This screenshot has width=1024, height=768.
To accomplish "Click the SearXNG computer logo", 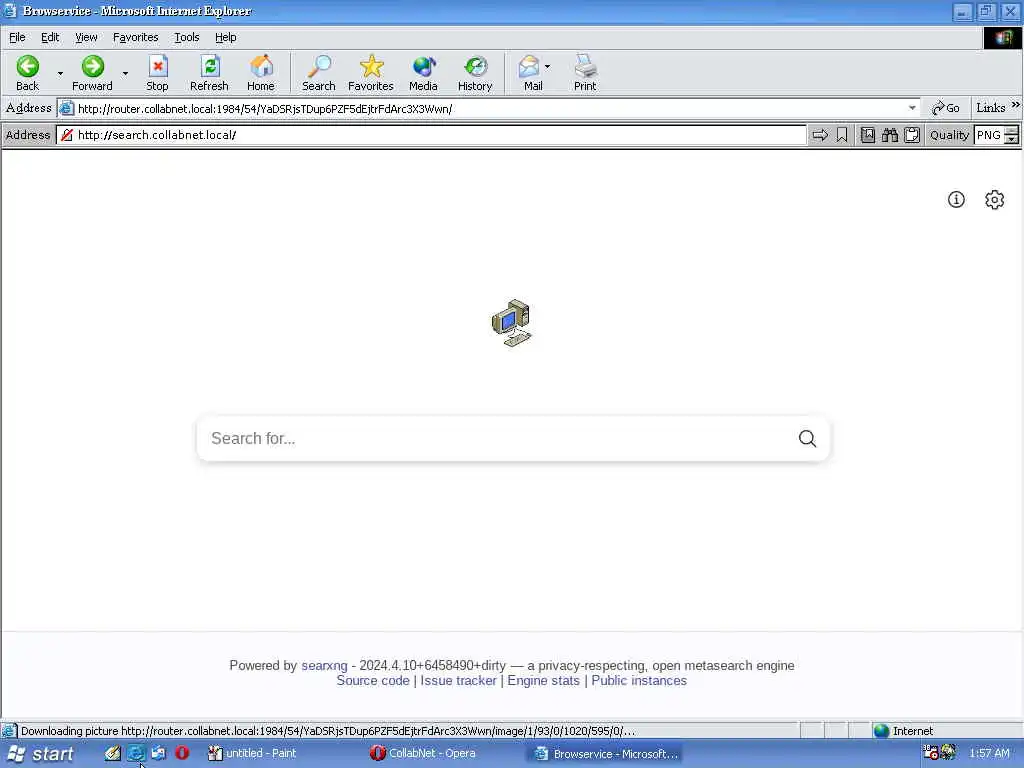I will click(x=512, y=323).
